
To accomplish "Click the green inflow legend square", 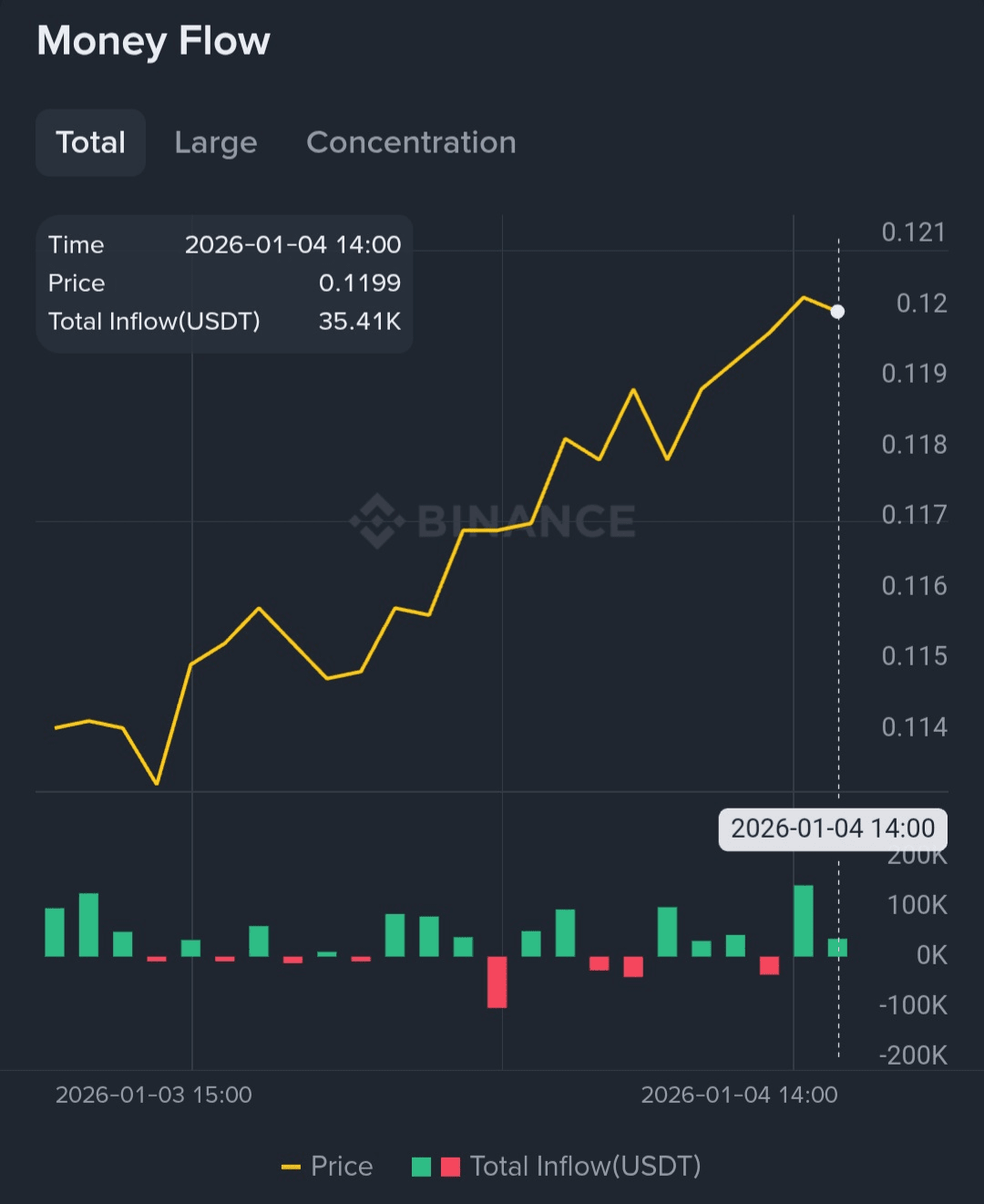I will 421,1167.
